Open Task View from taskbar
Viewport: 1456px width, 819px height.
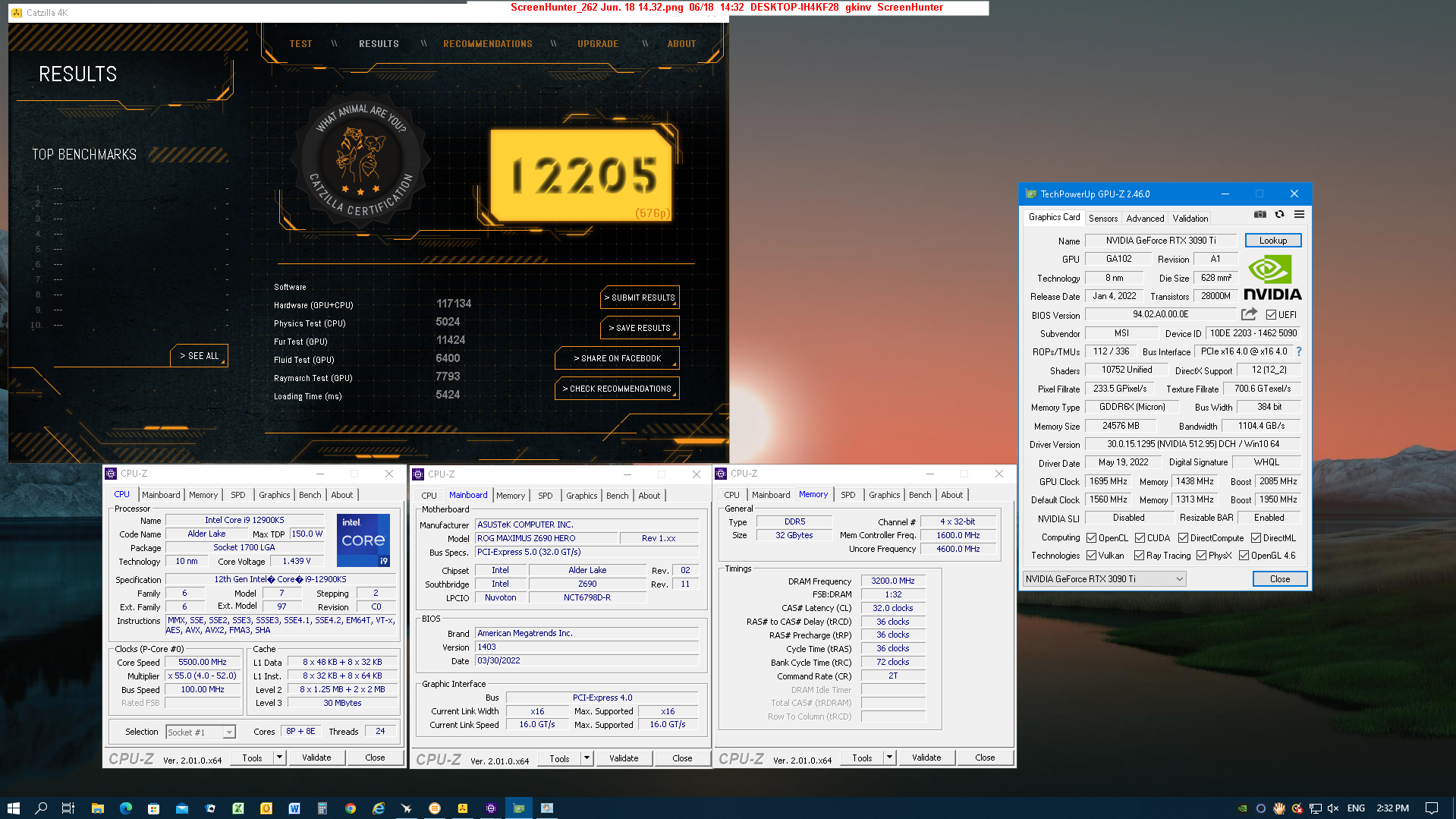68,808
